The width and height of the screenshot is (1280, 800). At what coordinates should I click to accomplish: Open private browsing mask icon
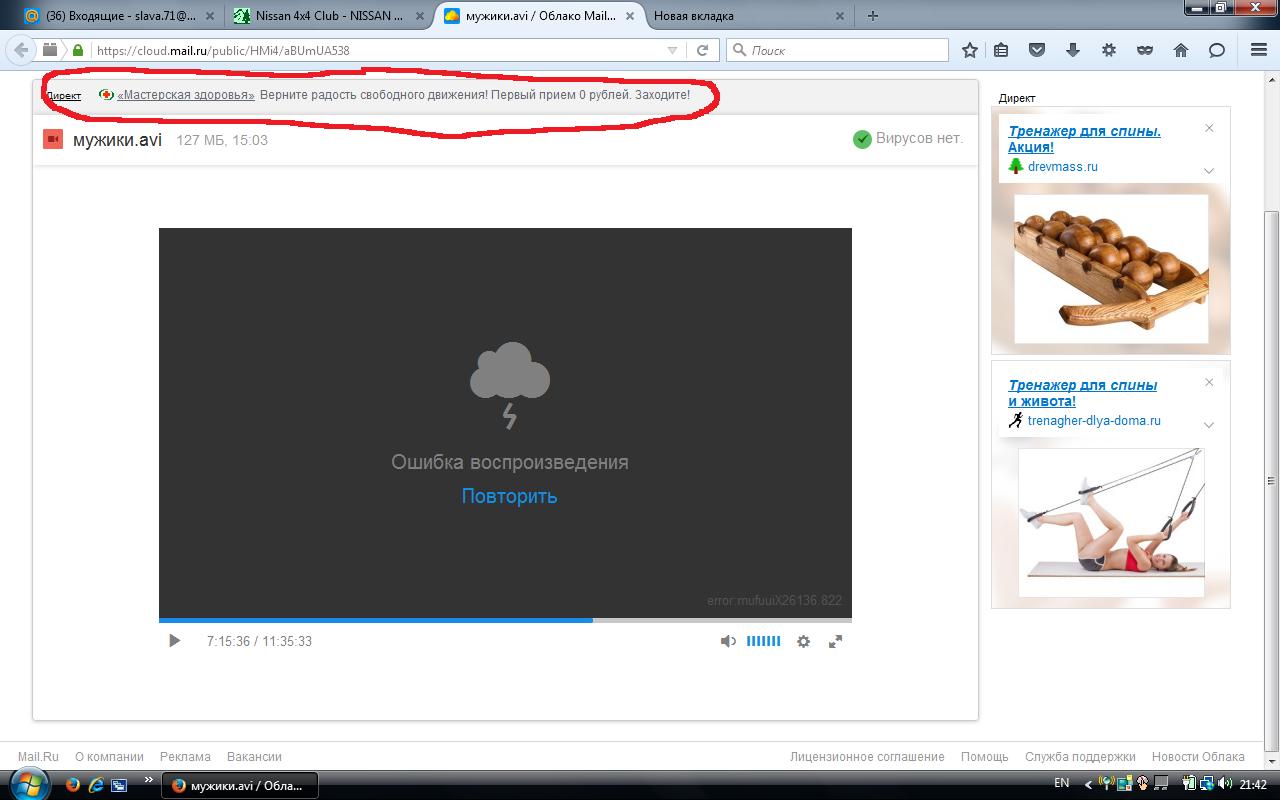tap(1145, 50)
